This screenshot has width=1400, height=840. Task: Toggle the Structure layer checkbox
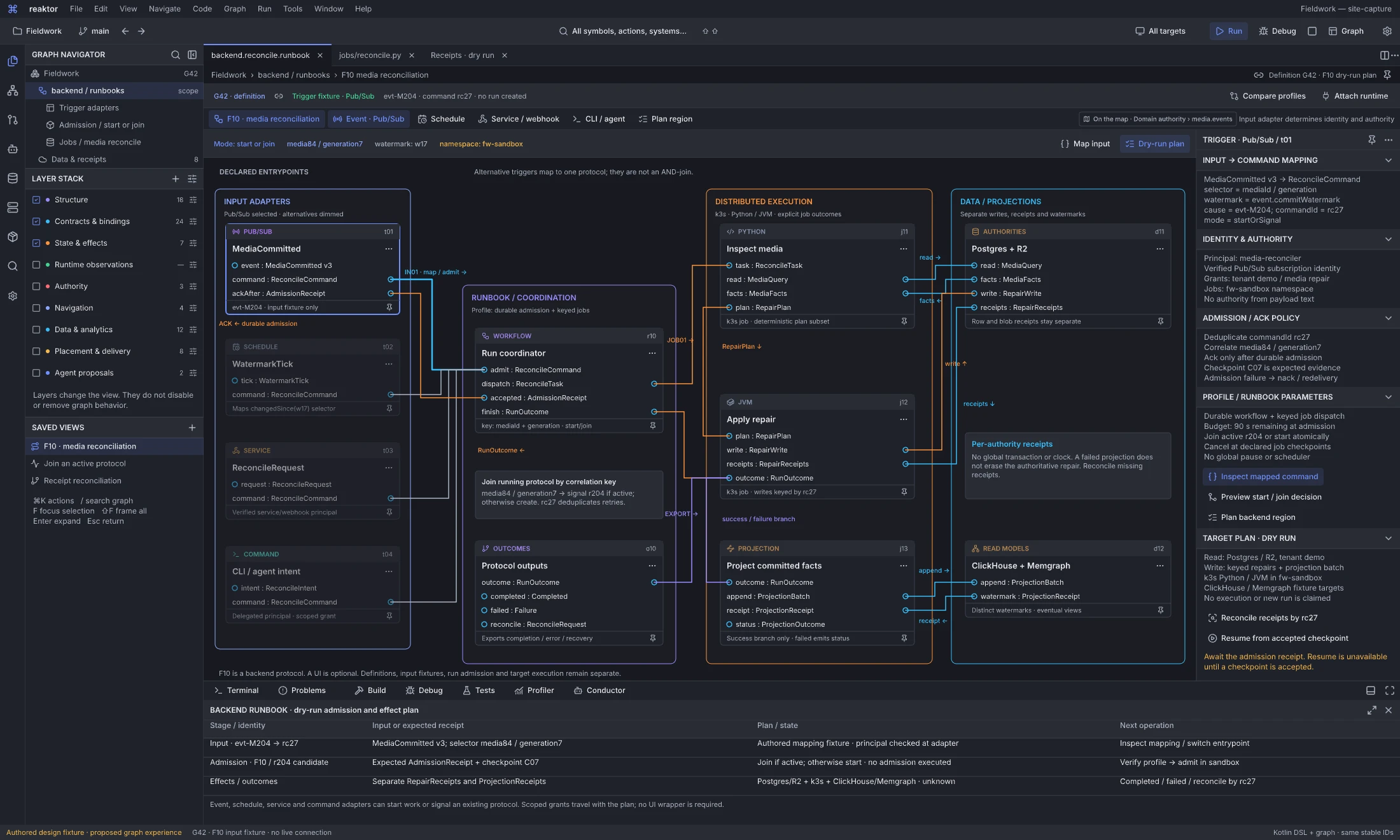click(36, 200)
